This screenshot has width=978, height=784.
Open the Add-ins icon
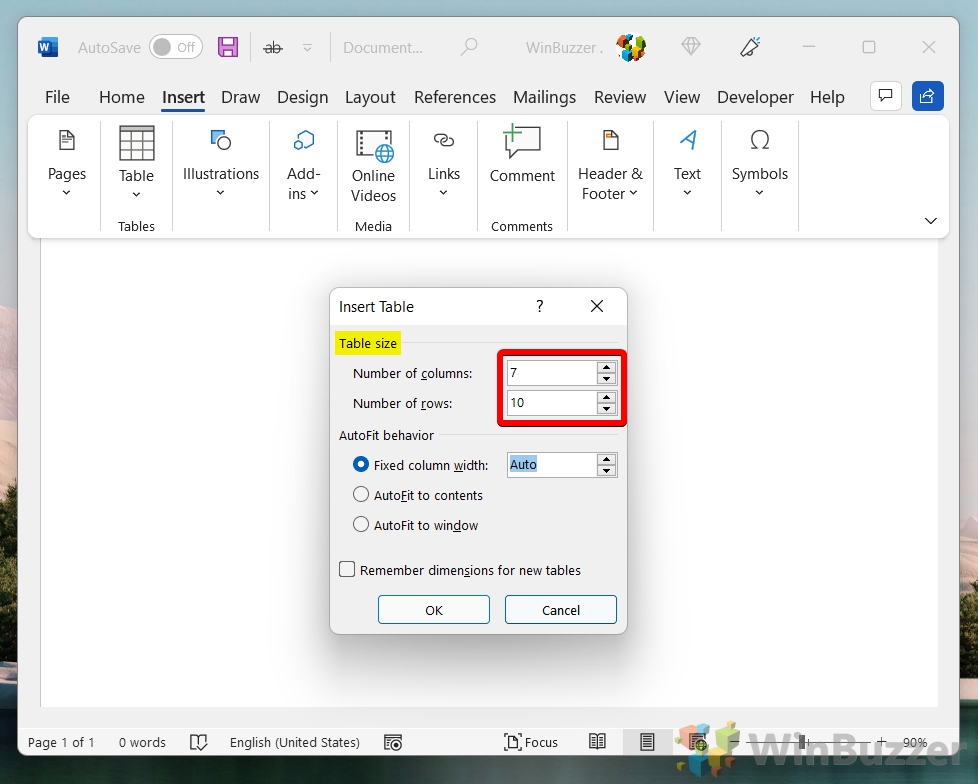[304, 140]
